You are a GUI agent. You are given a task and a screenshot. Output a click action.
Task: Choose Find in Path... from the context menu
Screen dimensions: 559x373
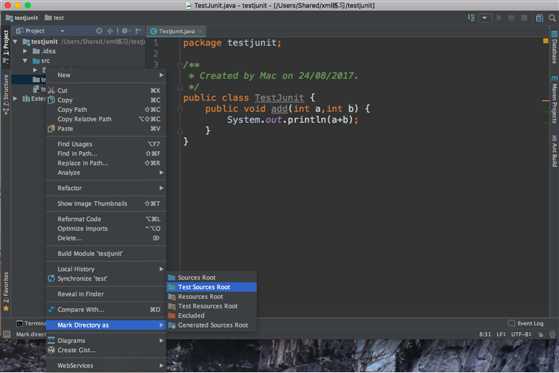[x=107, y=154]
